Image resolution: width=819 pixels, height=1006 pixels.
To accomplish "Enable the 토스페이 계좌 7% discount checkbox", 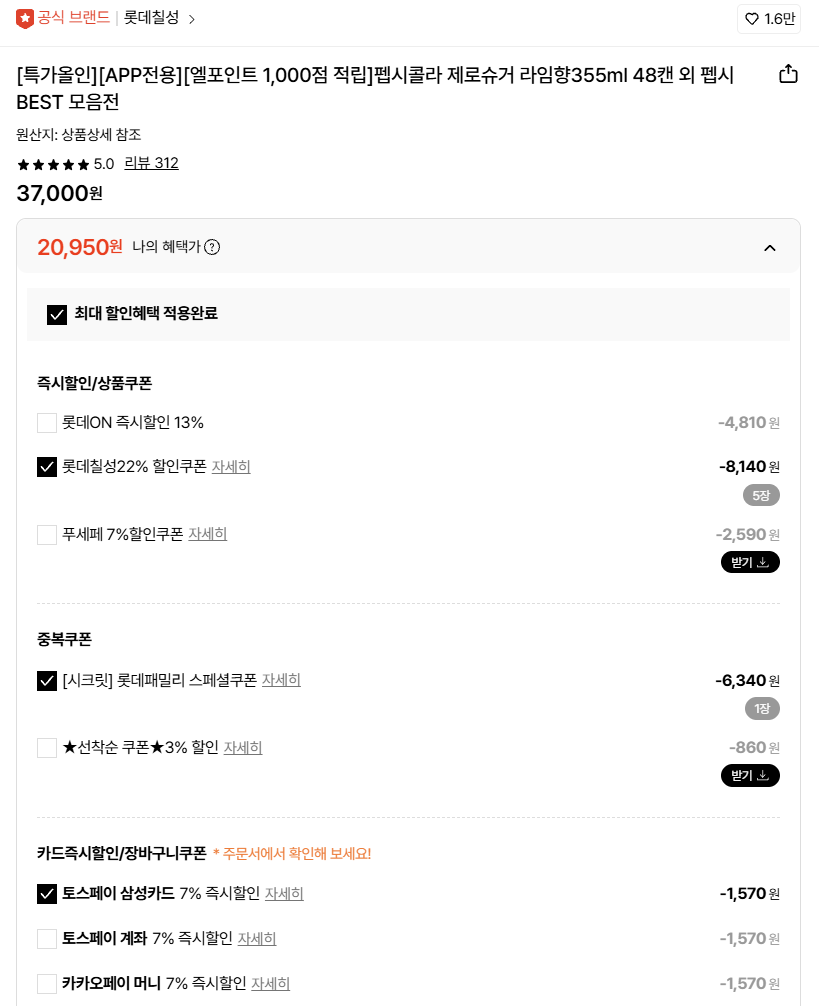I will (x=47, y=939).
